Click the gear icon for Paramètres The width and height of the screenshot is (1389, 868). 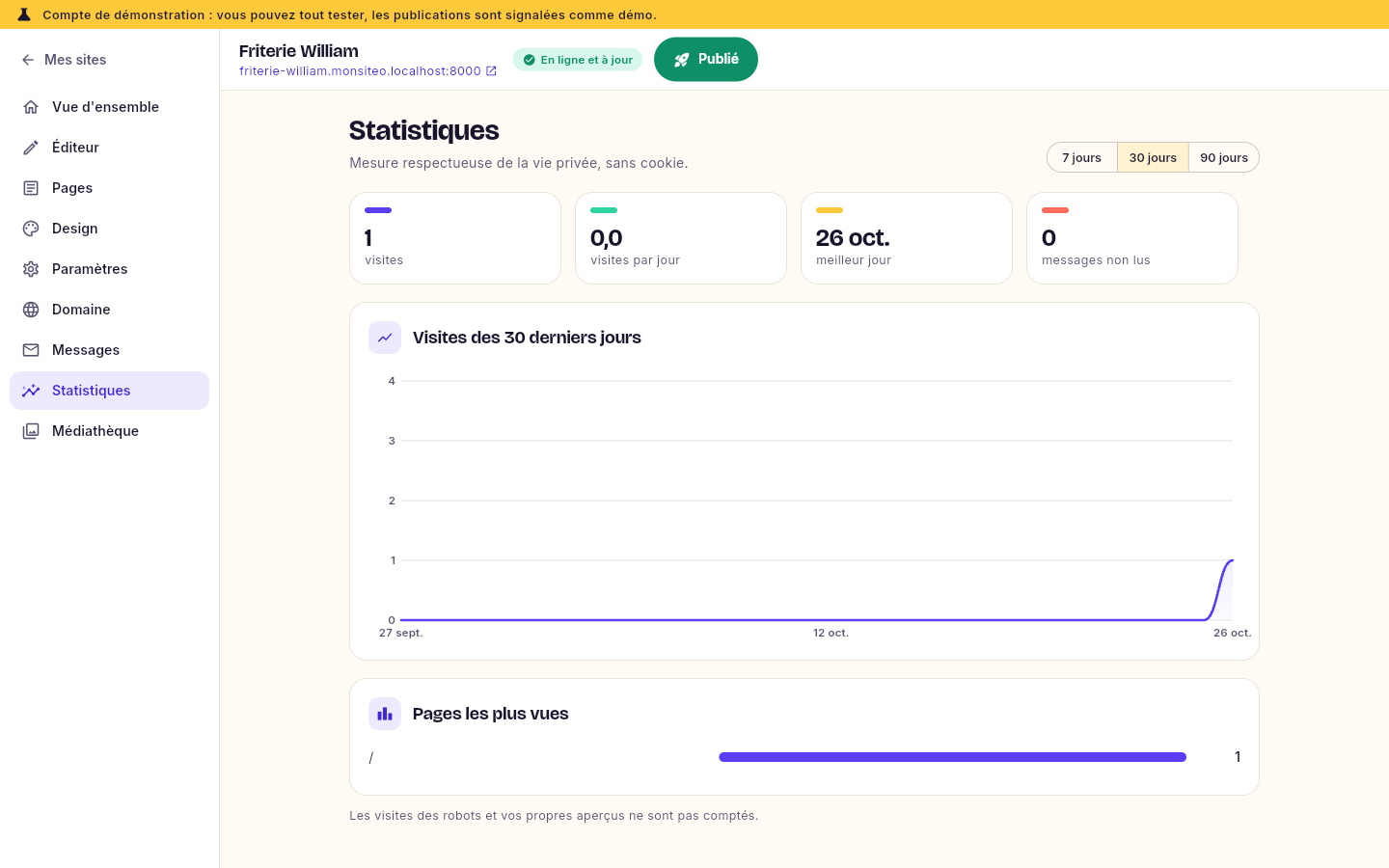[x=31, y=269]
